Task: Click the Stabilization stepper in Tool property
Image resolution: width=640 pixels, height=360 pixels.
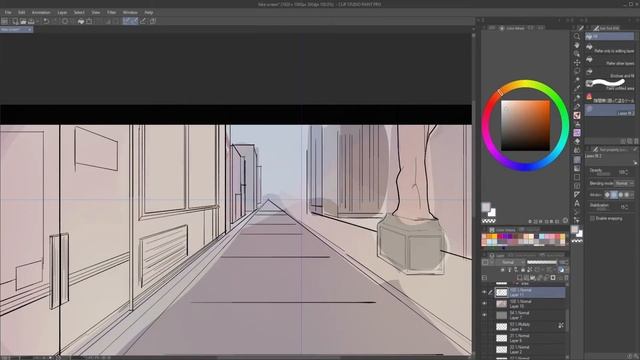Action: [627, 207]
